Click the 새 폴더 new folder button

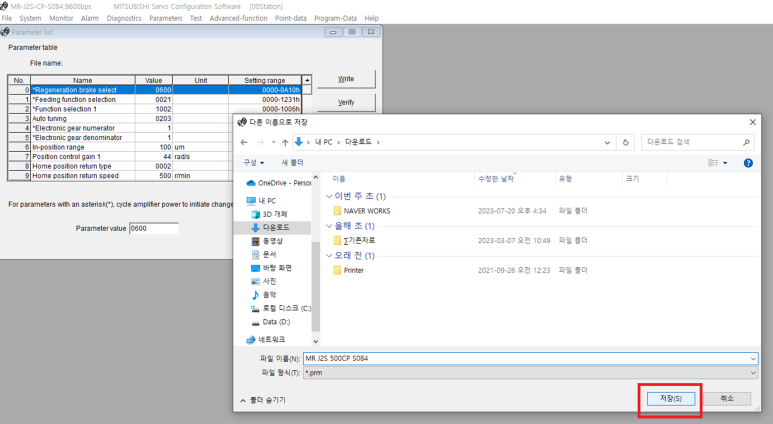[x=292, y=163]
